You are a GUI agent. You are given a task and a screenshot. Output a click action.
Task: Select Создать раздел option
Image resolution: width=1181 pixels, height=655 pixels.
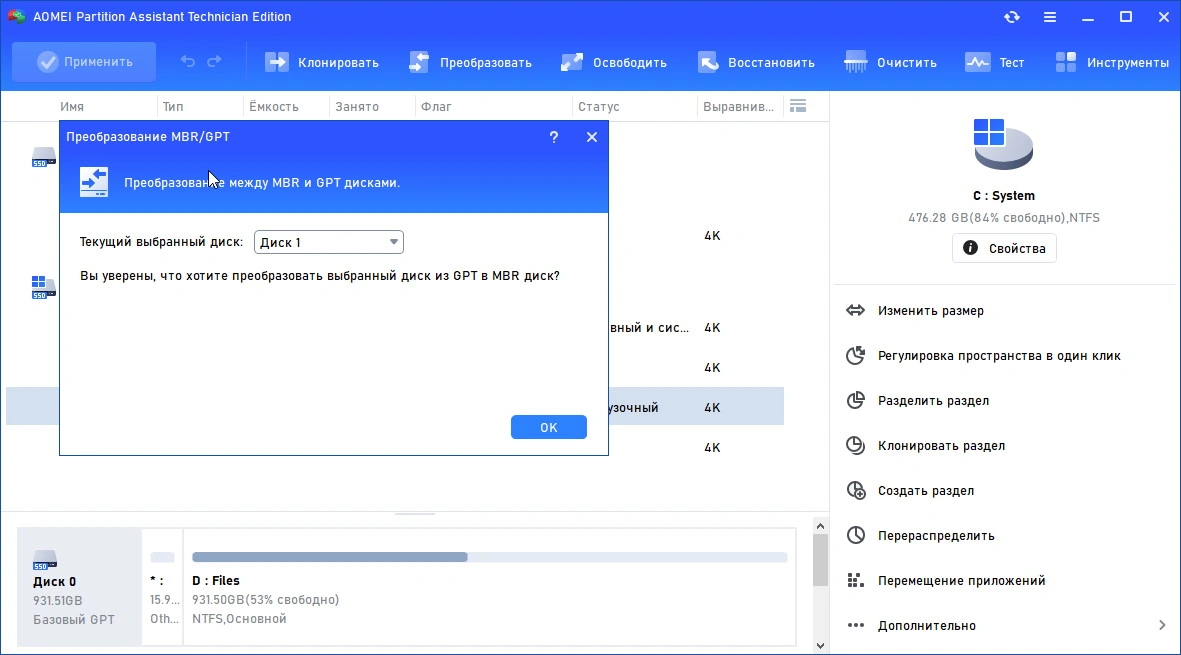pos(926,491)
